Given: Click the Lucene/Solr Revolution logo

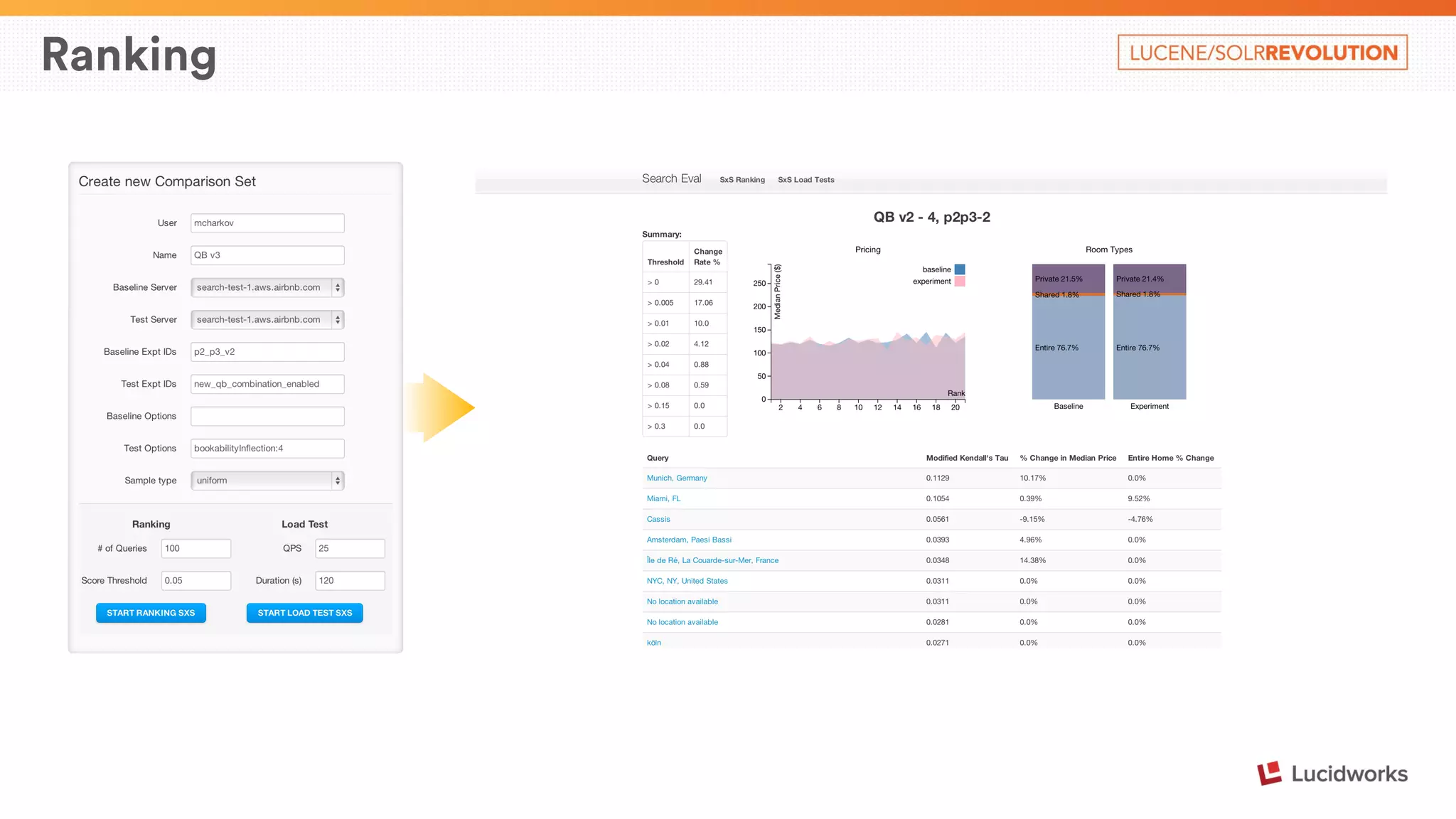Looking at the screenshot, I should (1262, 53).
